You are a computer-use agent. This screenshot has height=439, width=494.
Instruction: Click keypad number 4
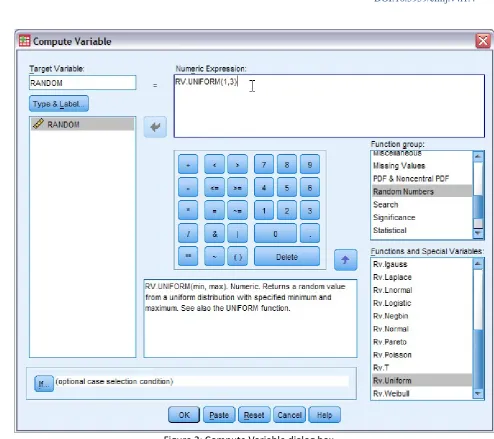264,188
